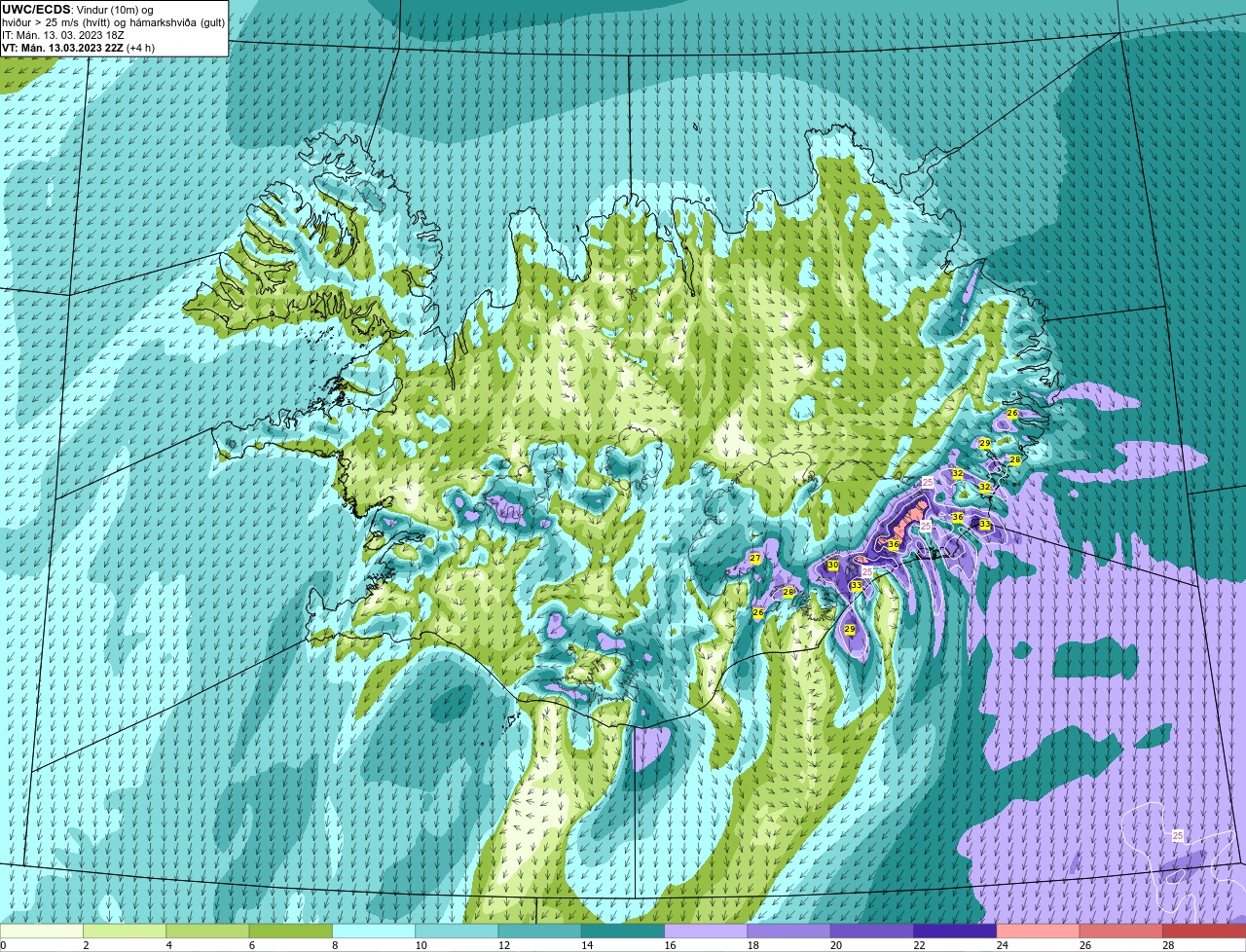Select the light green 2–4 m/s legend swatch
Image resolution: width=1246 pixels, height=952 pixels.
pyautogui.click(x=125, y=931)
